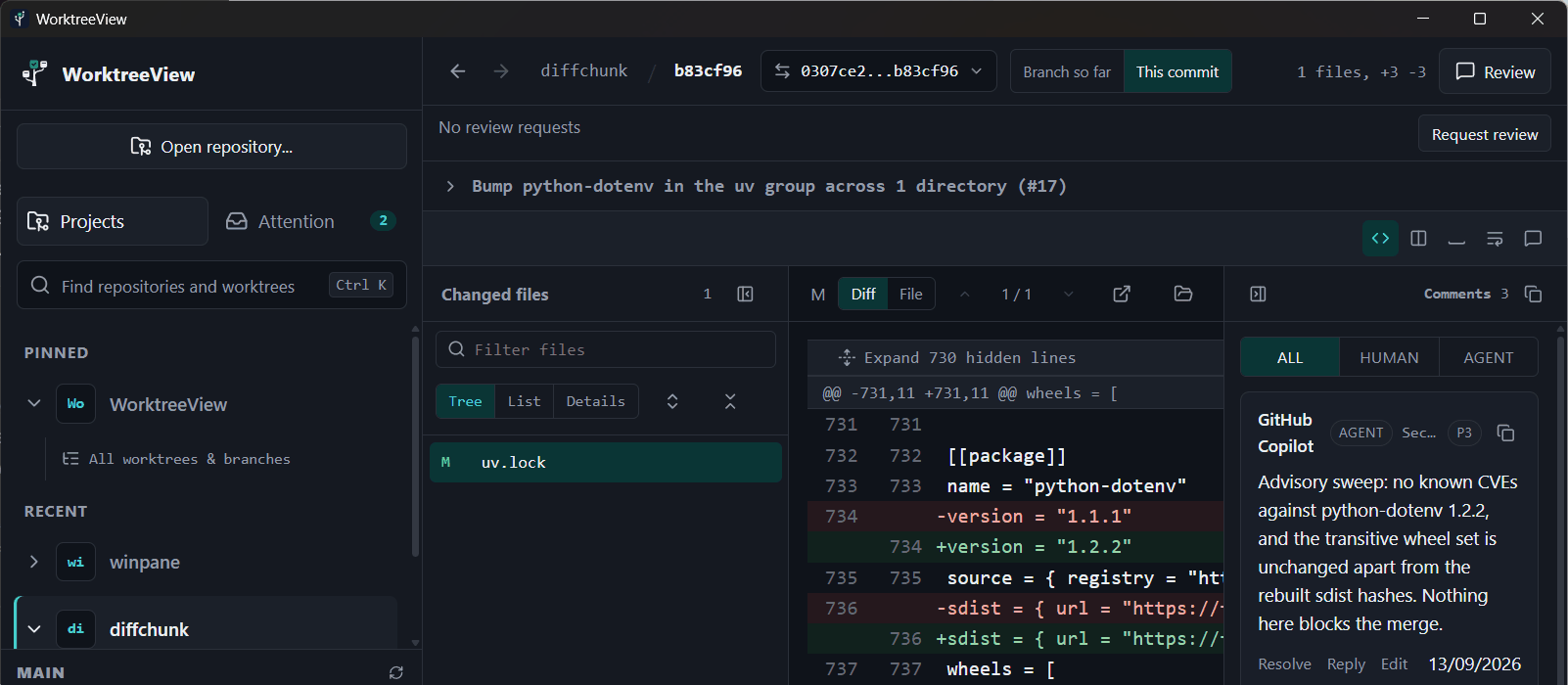Screen dimensions: 1568x685
Task: Expand the Bump python-dotenv commit message
Action: 450,186
